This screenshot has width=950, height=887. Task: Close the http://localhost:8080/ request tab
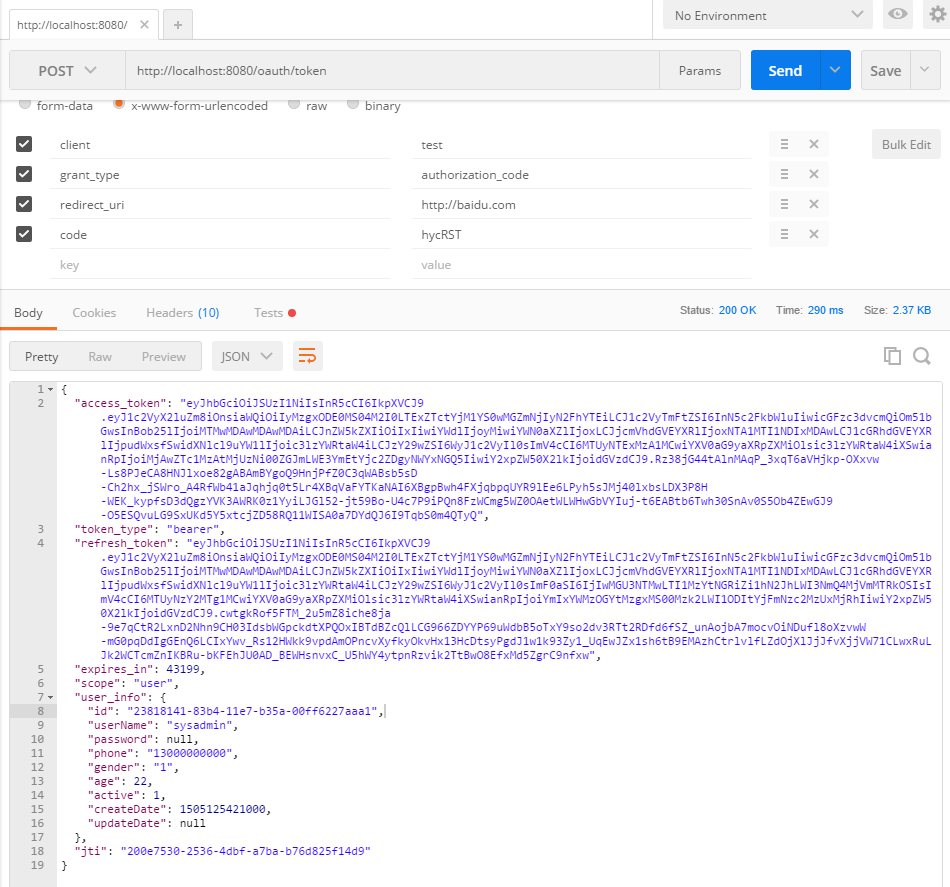click(144, 25)
